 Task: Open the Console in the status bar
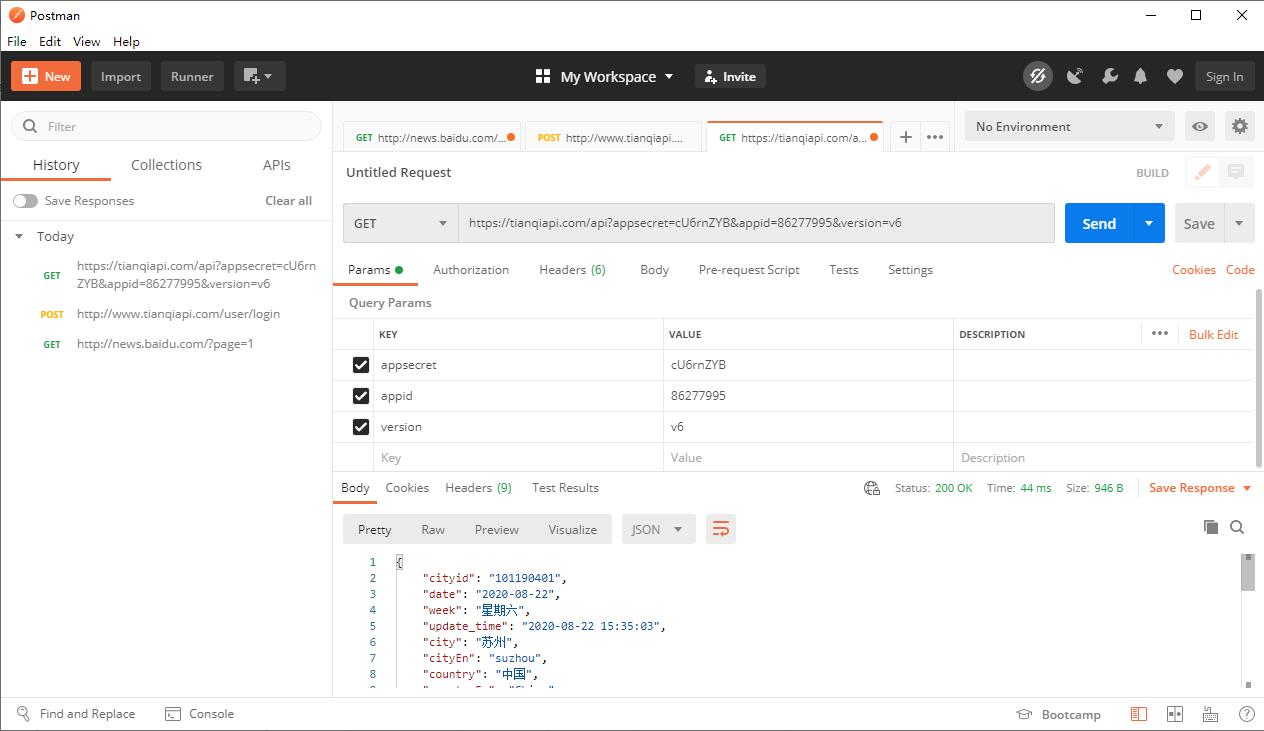(199, 714)
